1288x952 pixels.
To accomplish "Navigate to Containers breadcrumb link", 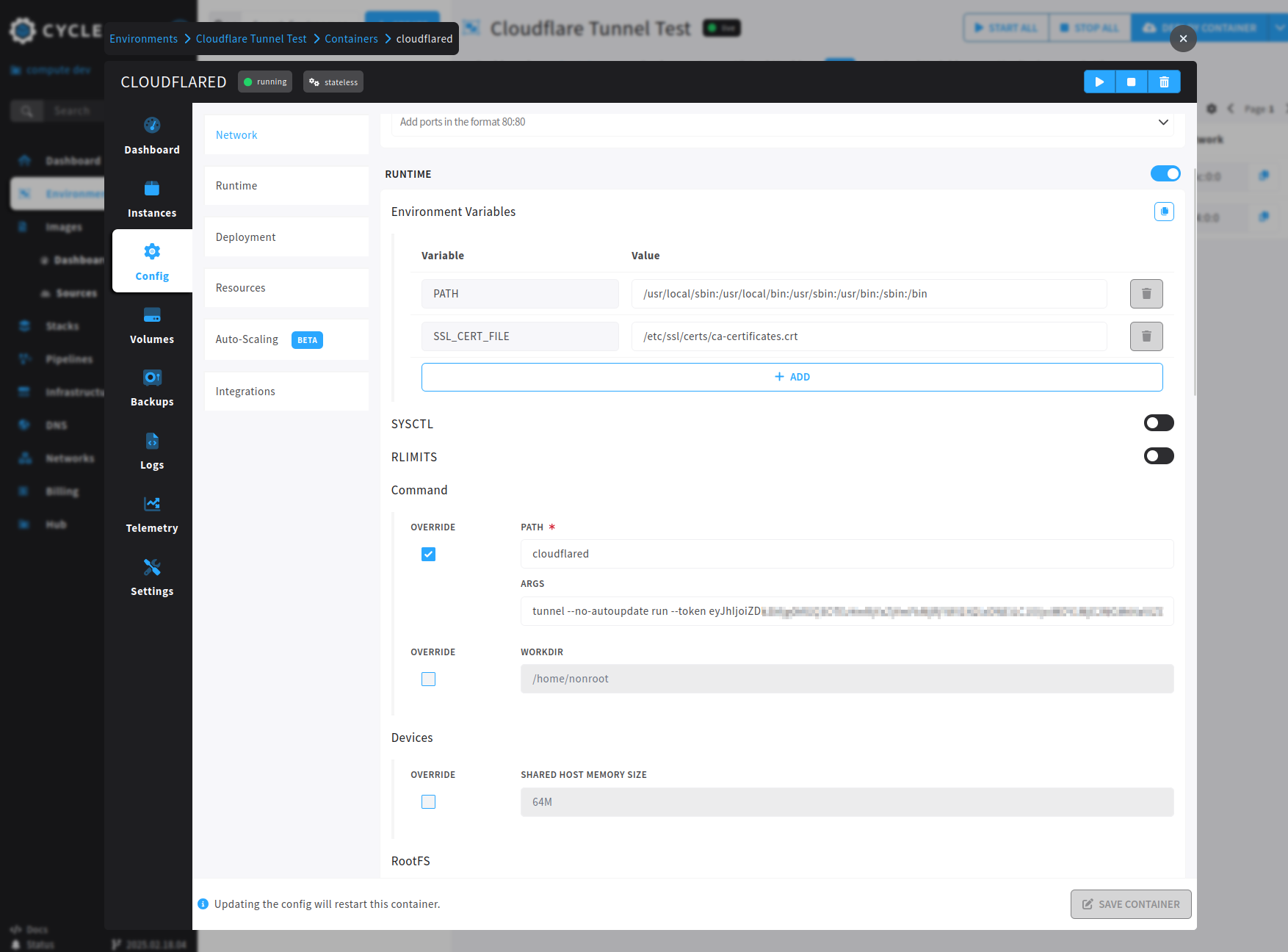I will click(351, 39).
